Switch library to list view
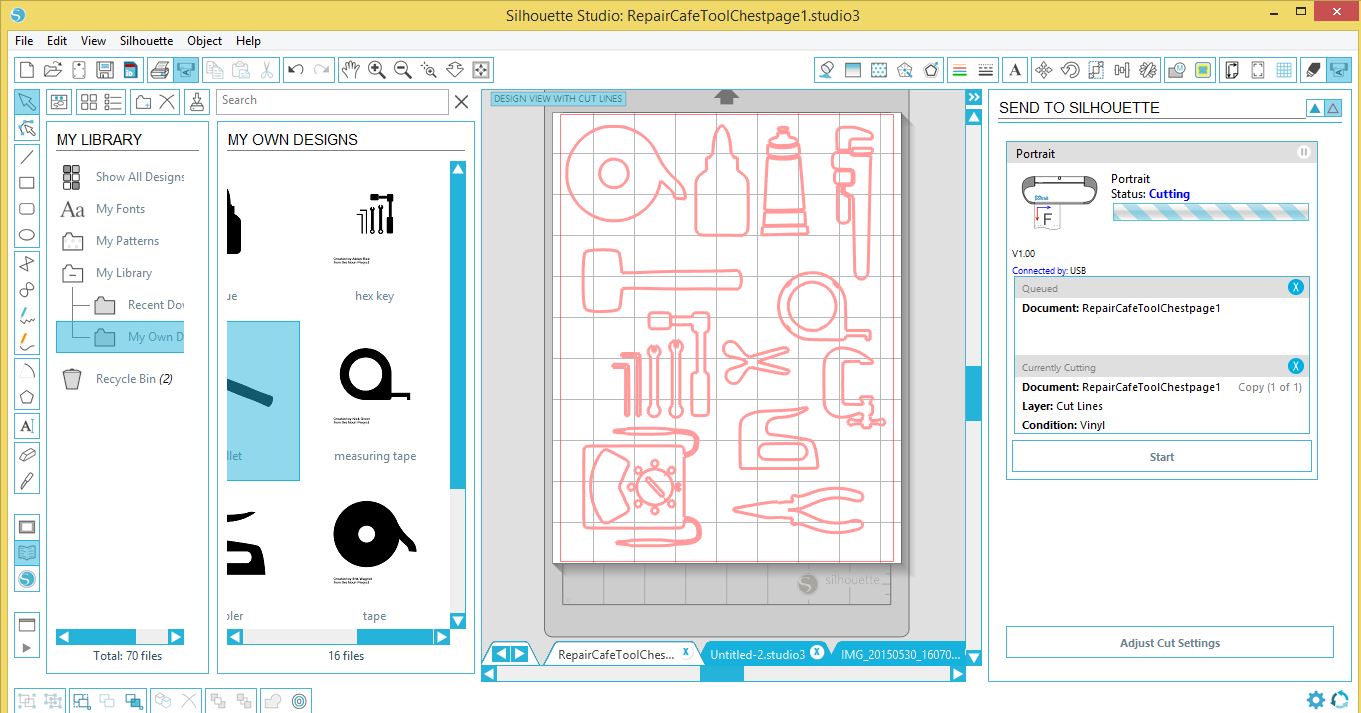Image resolution: width=1361 pixels, height=713 pixels. pyautogui.click(x=113, y=101)
